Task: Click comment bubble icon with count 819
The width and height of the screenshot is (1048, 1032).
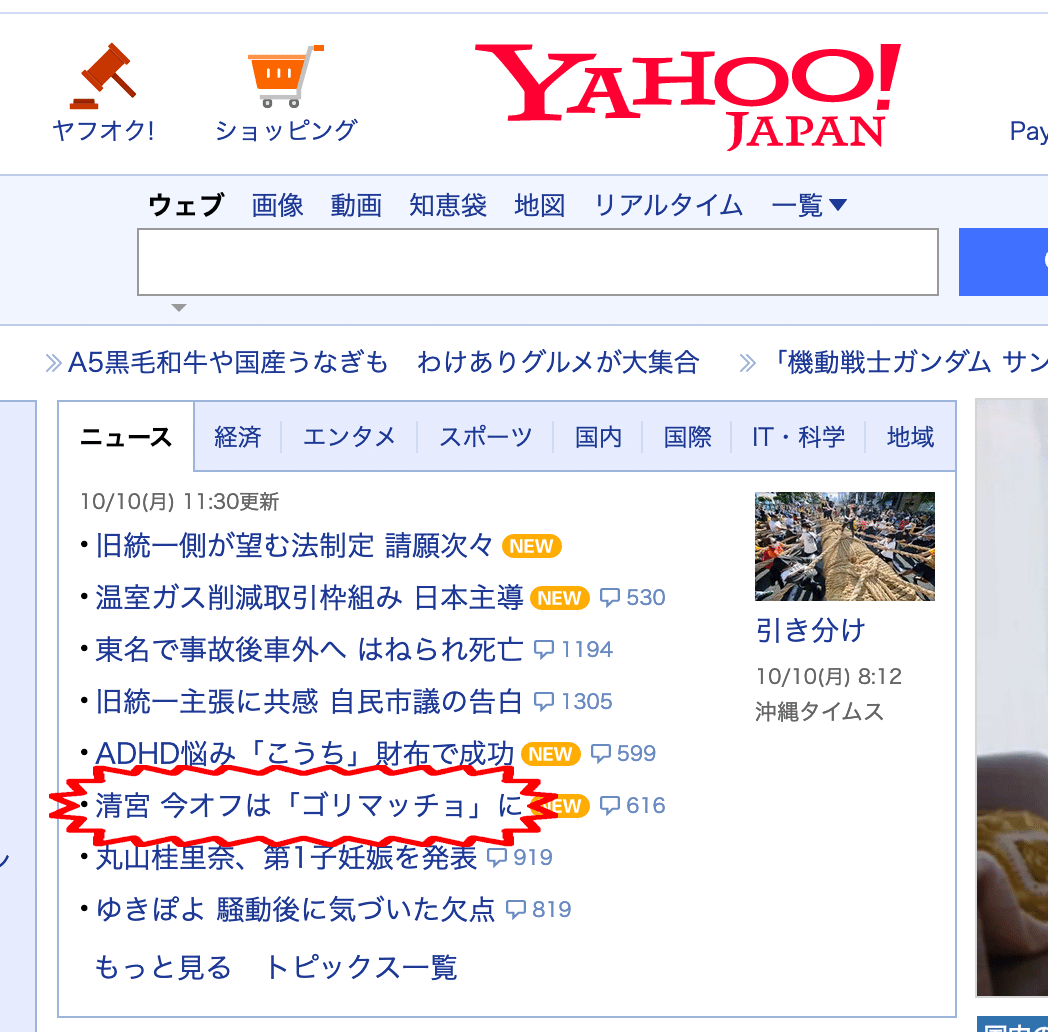Action: coord(516,910)
